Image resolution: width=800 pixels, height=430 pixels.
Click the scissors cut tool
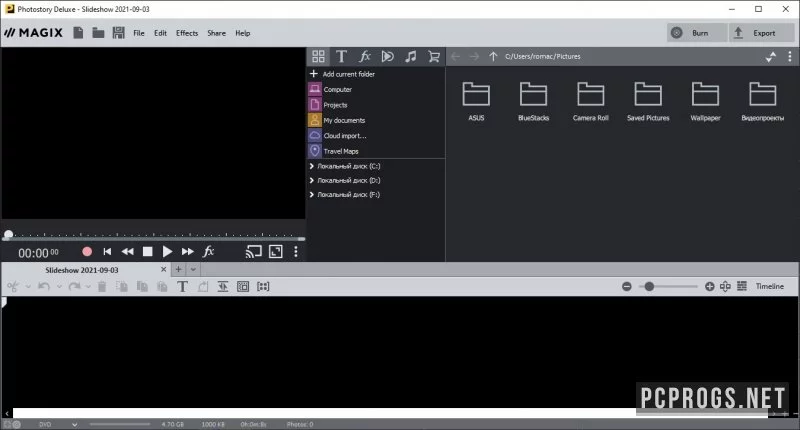pyautogui.click(x=13, y=287)
